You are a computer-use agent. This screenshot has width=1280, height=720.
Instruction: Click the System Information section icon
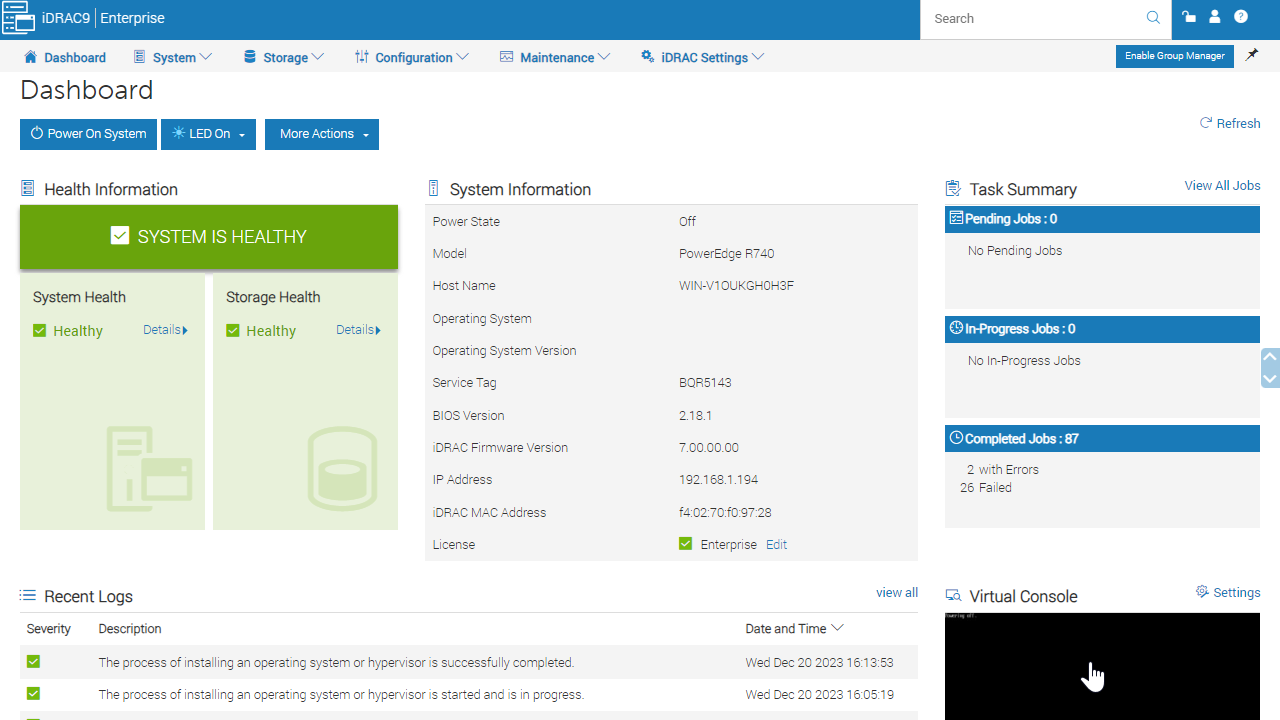433,189
